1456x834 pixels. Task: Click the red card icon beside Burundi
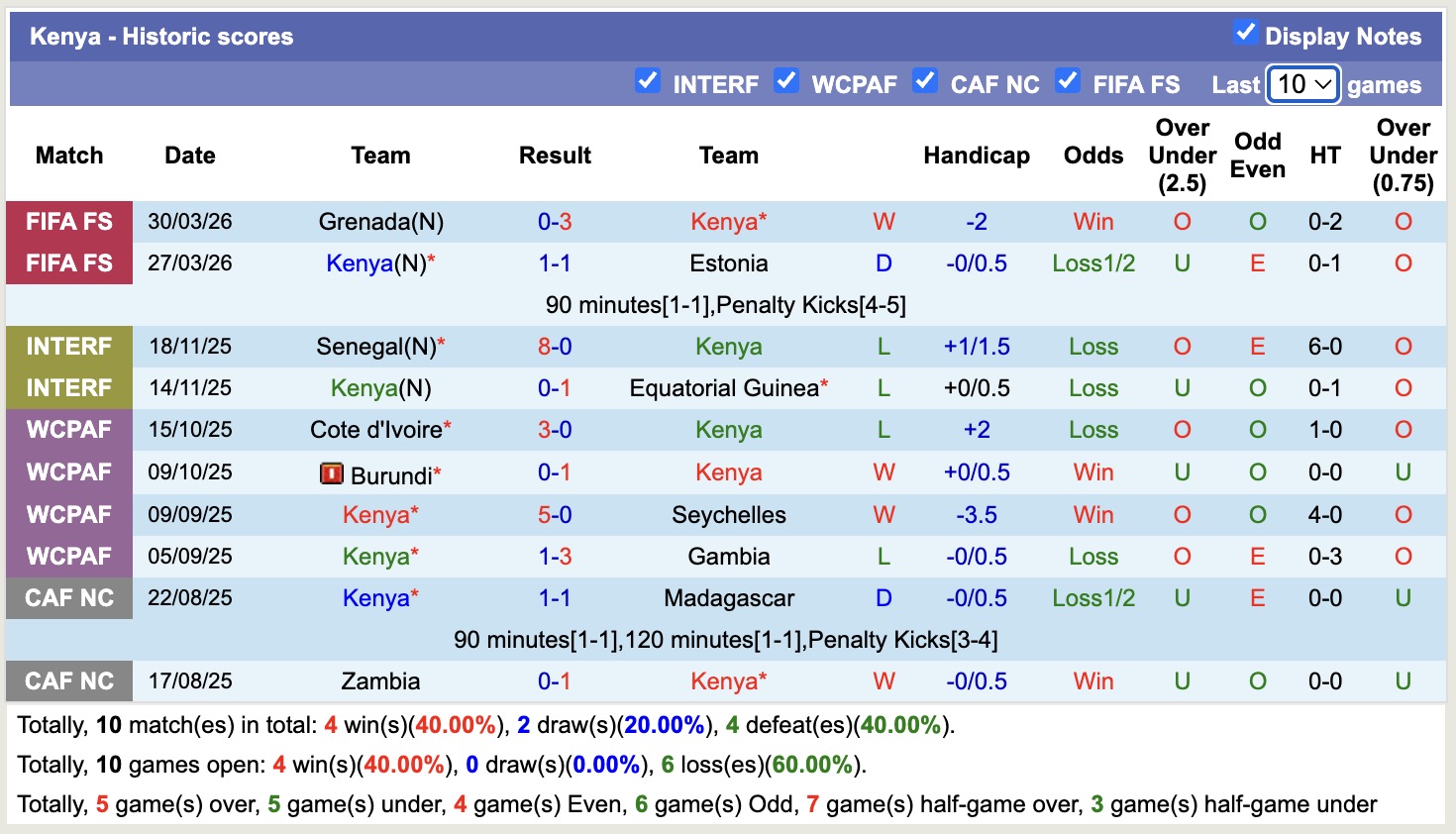pos(331,473)
